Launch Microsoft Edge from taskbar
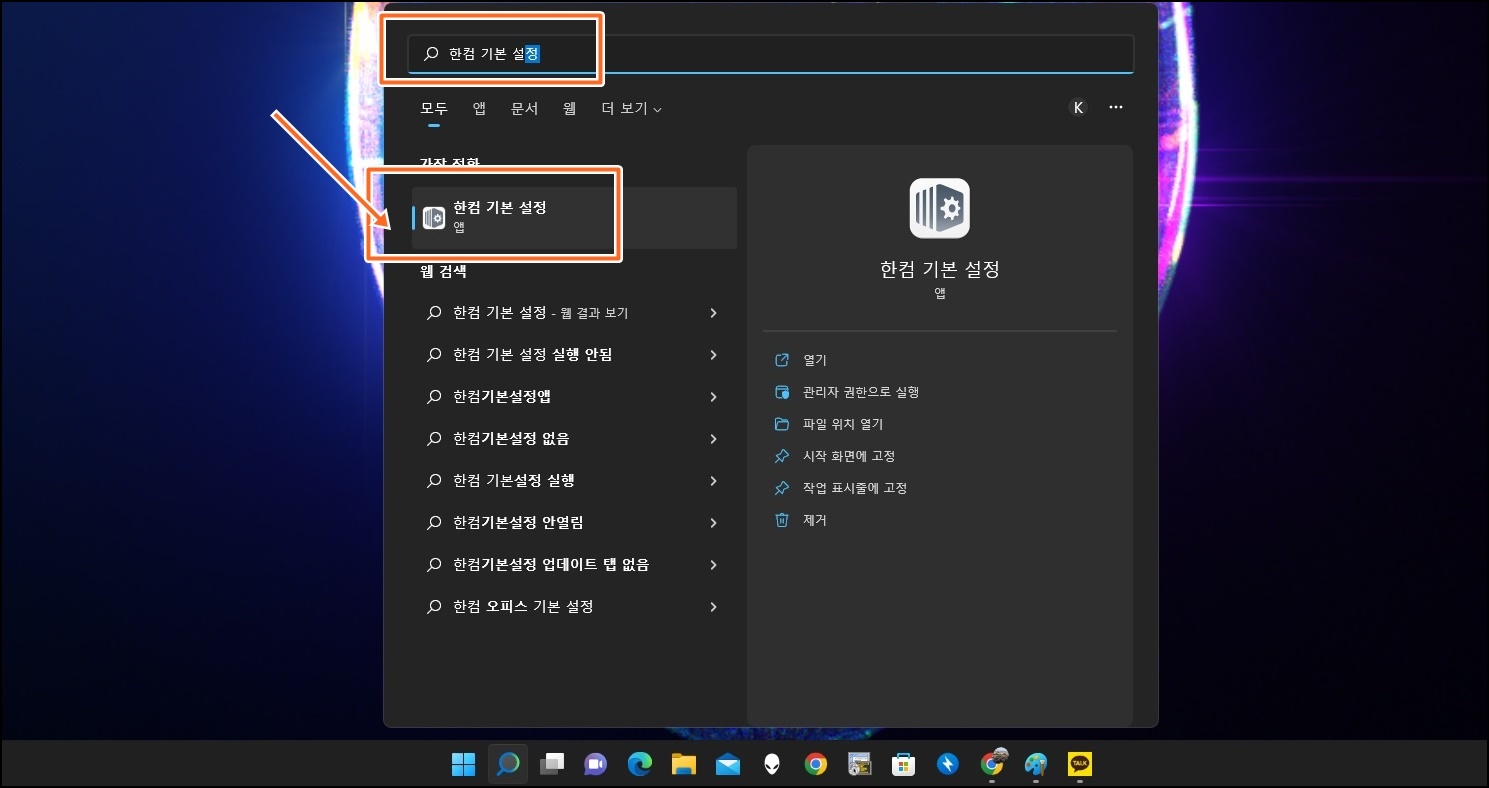Image resolution: width=1489 pixels, height=788 pixels. (640, 764)
